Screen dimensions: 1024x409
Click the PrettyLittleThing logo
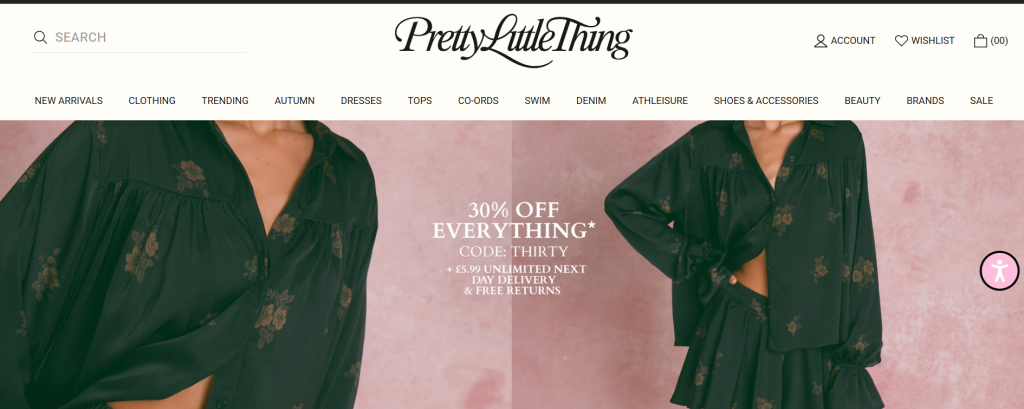tap(513, 40)
